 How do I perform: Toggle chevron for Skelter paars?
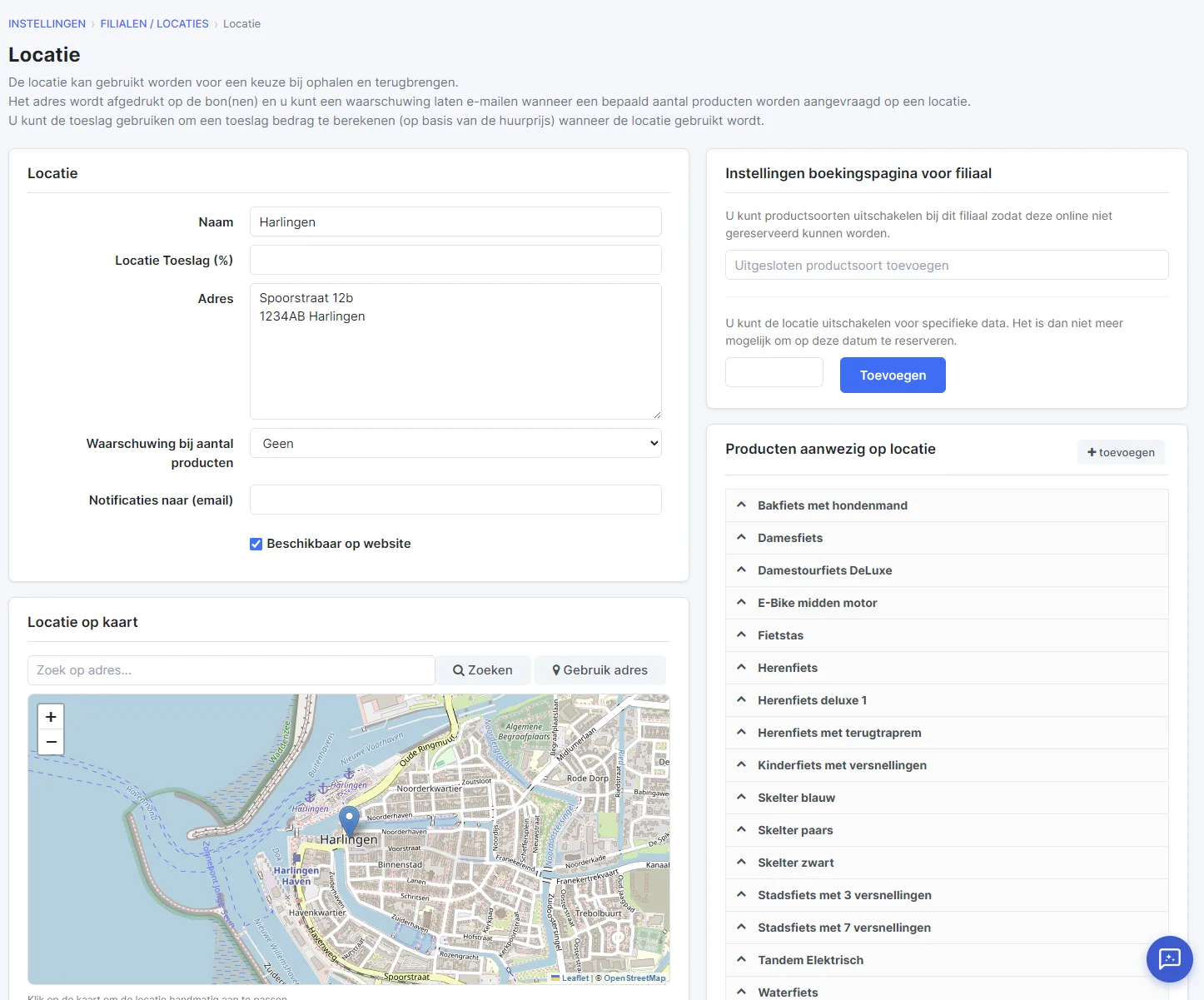[x=741, y=829]
